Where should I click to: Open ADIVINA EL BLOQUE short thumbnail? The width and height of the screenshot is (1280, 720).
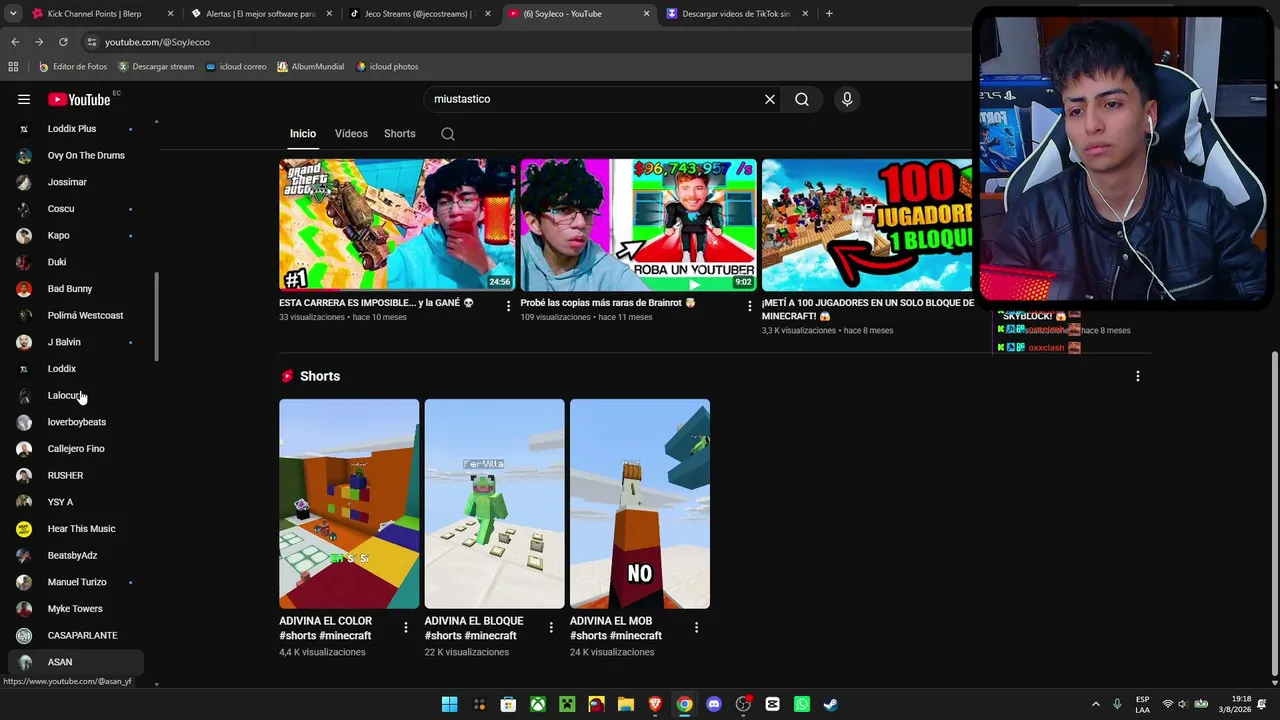(x=494, y=504)
